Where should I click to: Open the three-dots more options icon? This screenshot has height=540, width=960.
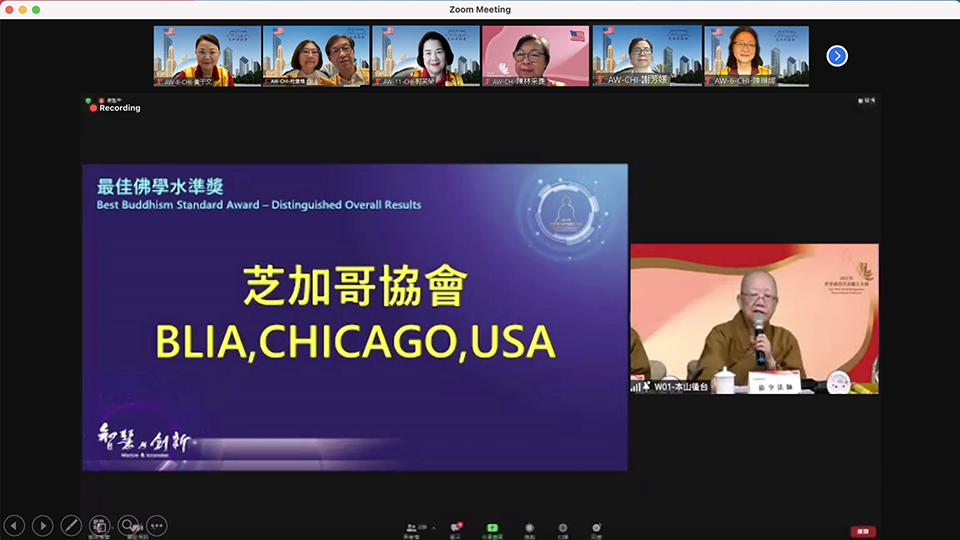(x=156, y=525)
